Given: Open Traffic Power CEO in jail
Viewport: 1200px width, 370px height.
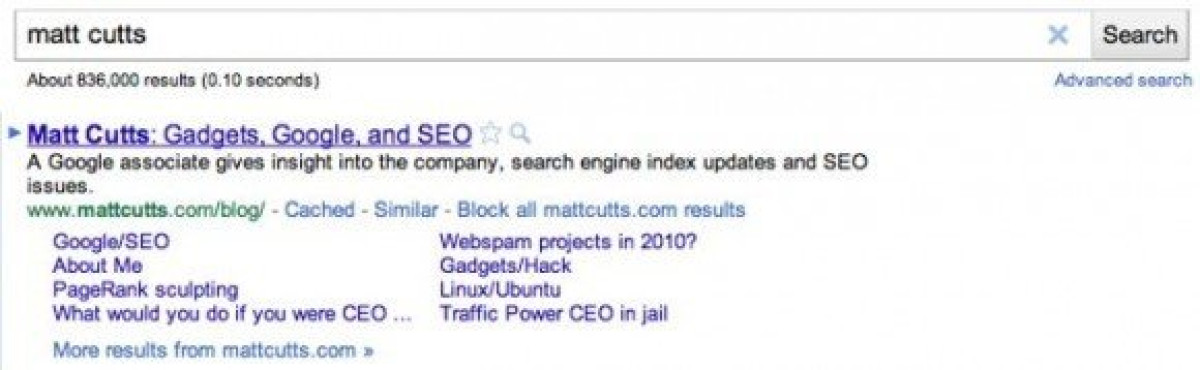Looking at the screenshot, I should [x=554, y=314].
